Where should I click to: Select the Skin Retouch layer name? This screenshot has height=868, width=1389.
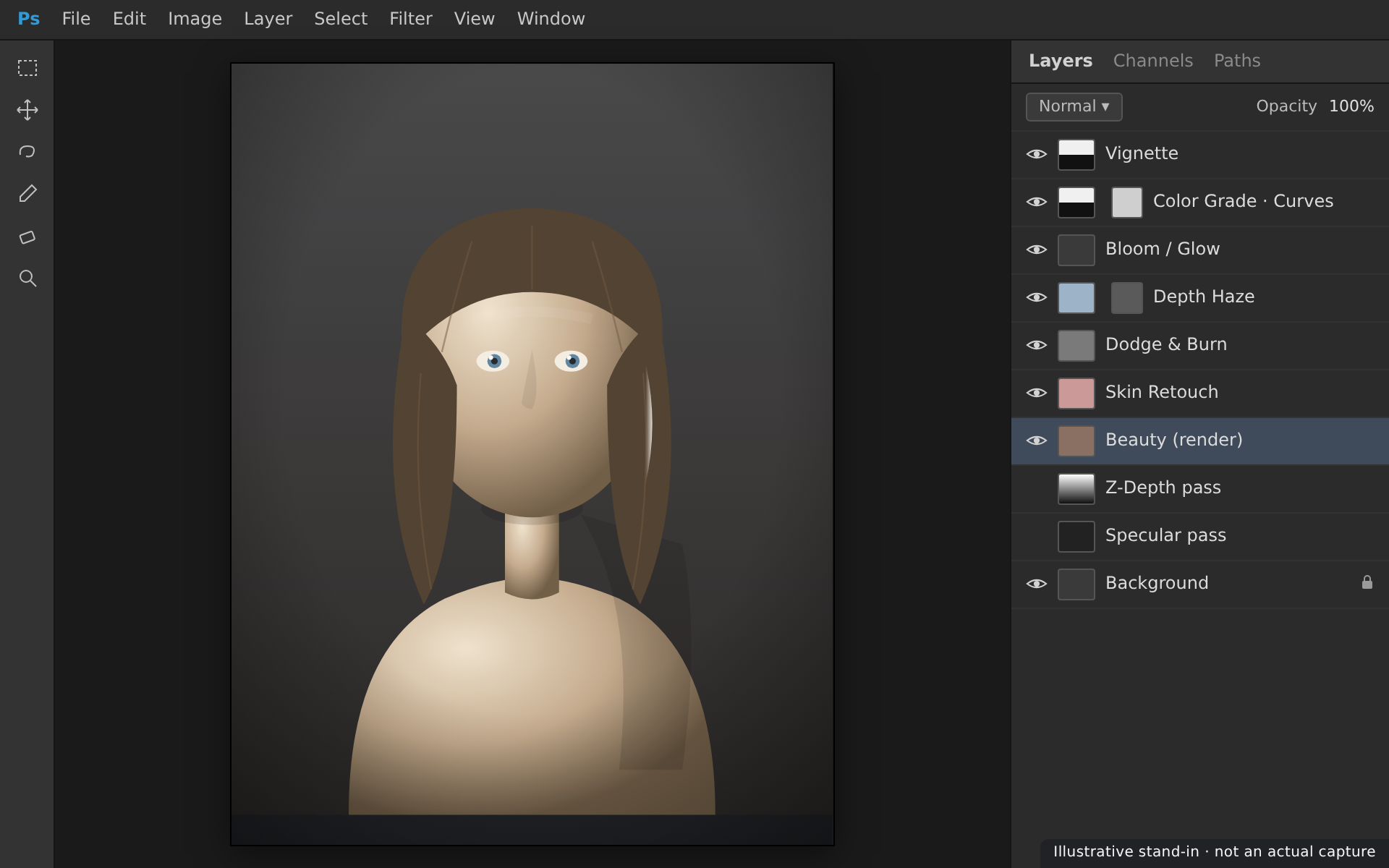[1162, 392]
